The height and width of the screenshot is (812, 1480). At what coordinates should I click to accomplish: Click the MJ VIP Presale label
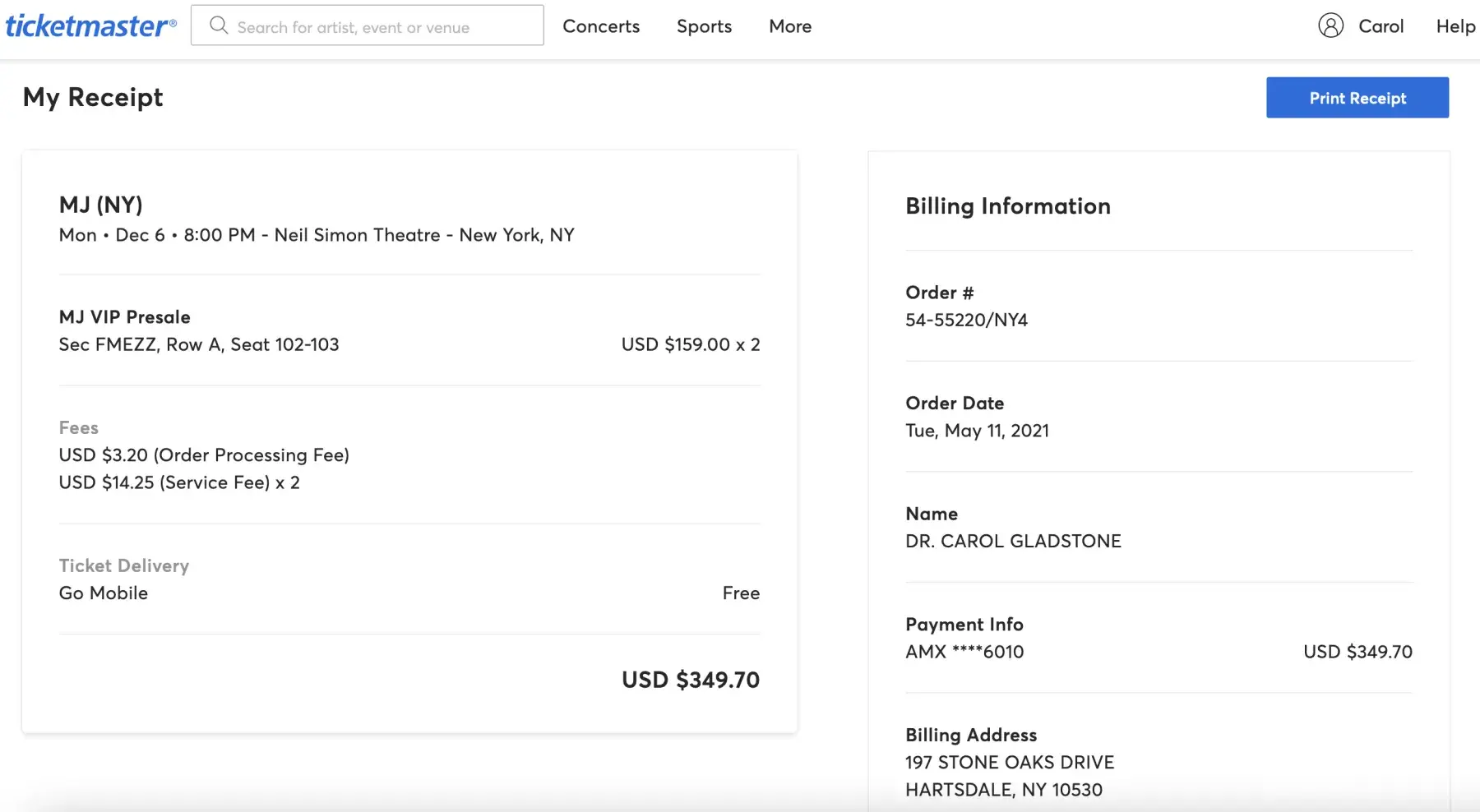tap(125, 317)
